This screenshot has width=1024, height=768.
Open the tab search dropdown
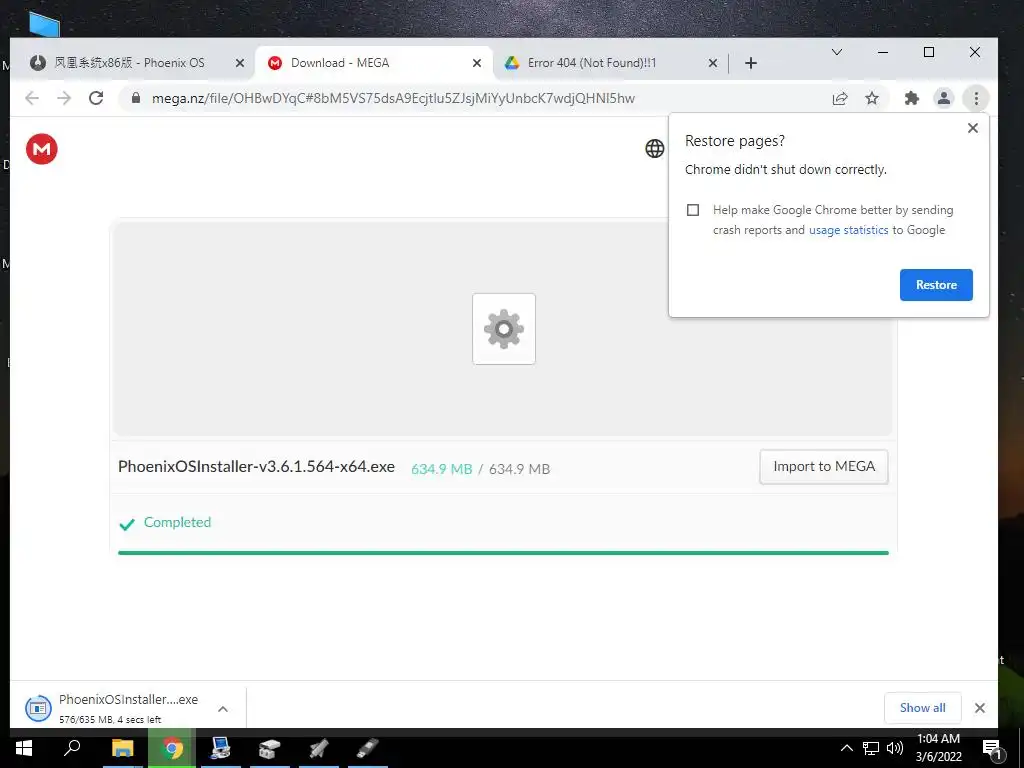pos(837,52)
